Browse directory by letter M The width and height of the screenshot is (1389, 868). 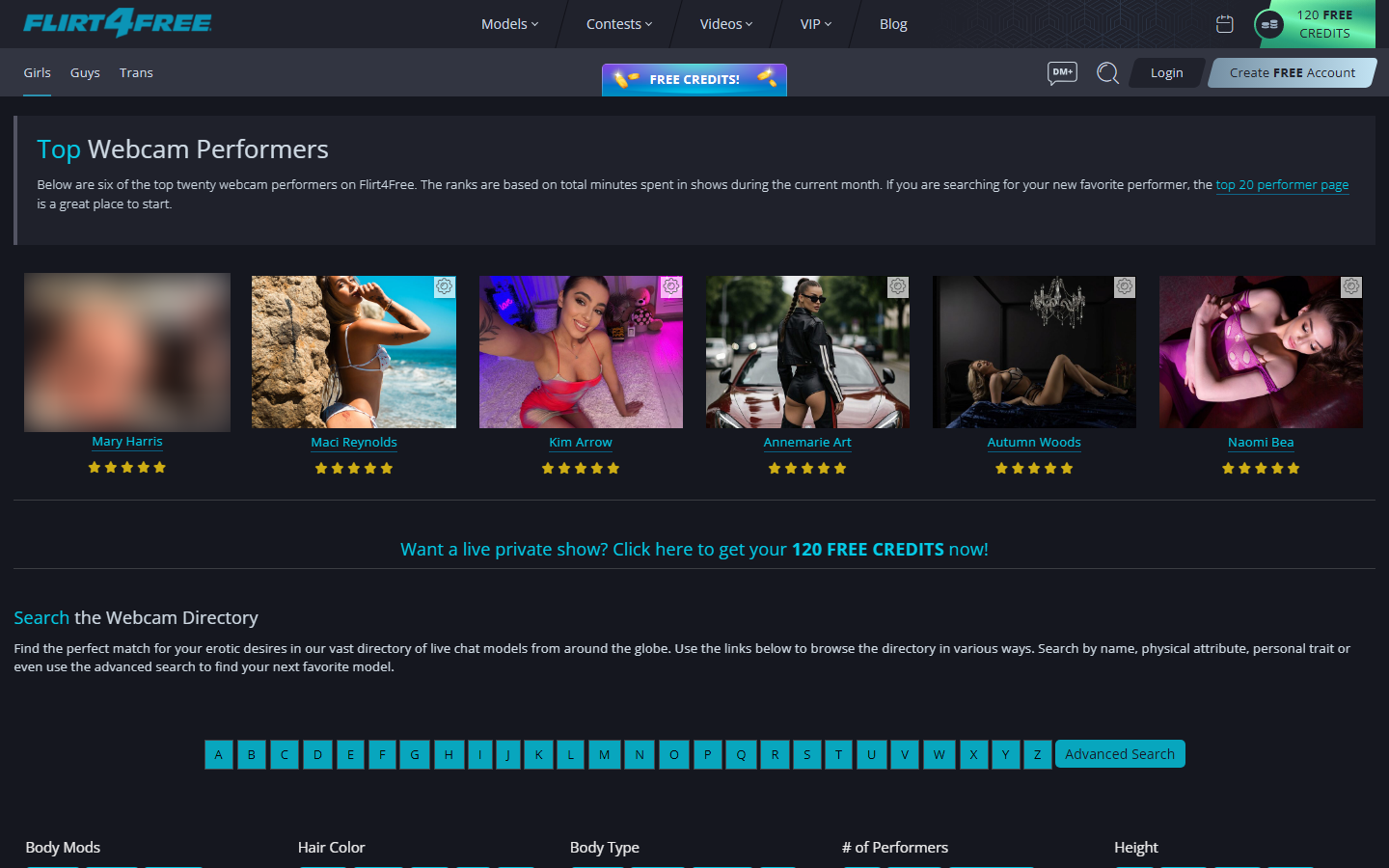[604, 754]
